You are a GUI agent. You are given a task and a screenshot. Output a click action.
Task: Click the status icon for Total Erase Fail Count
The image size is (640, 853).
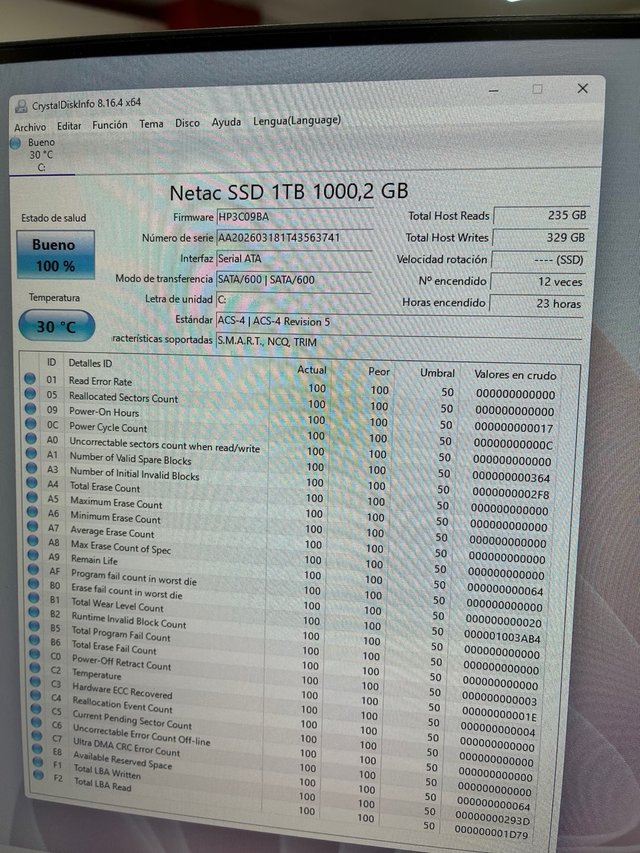click(35, 640)
